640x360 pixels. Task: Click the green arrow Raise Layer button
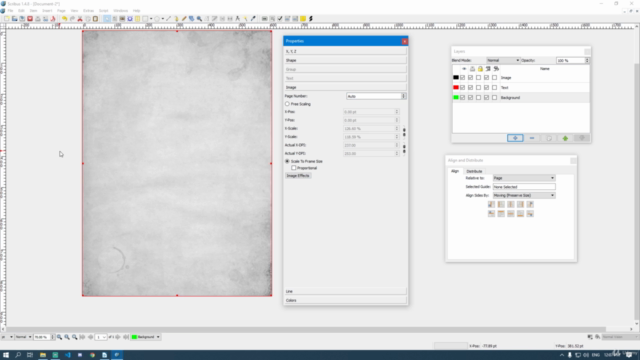click(565, 138)
